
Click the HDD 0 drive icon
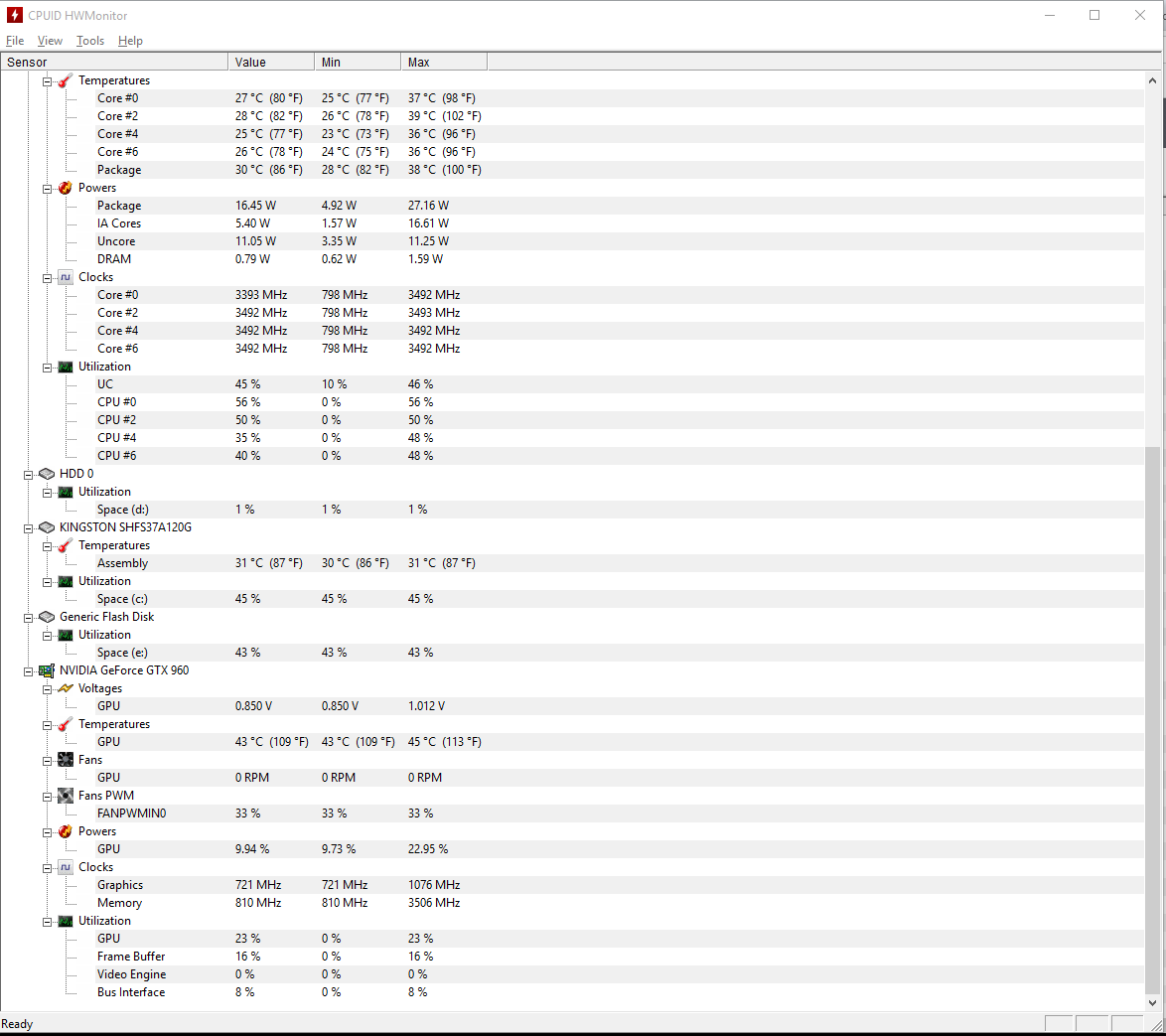pos(46,474)
